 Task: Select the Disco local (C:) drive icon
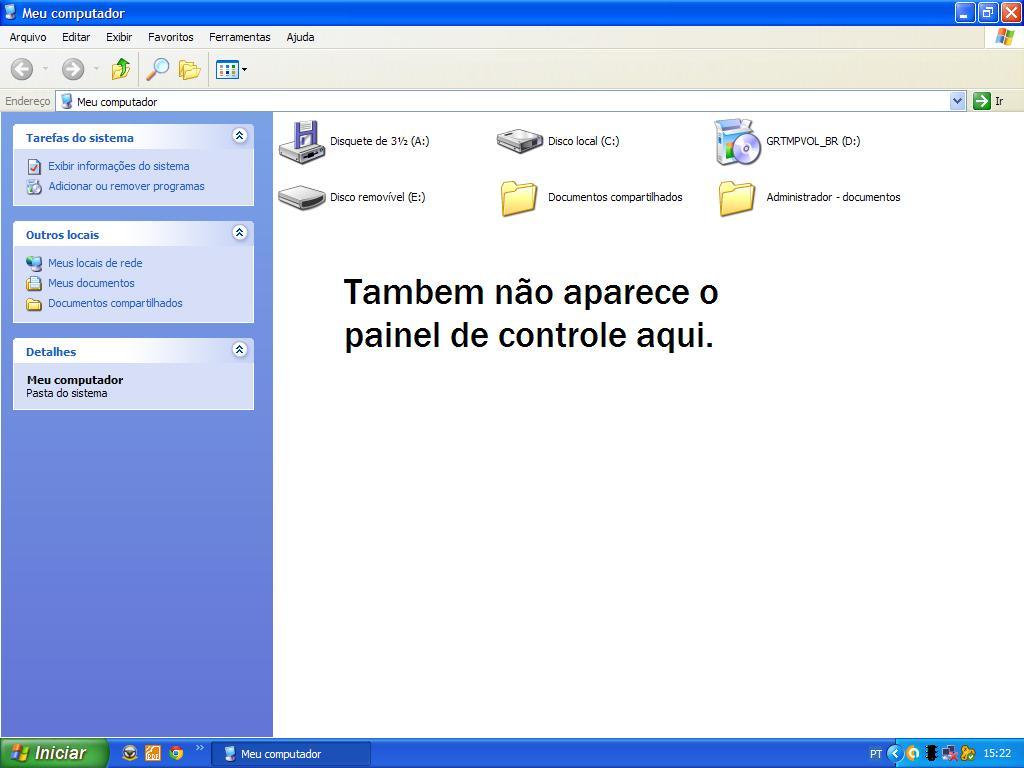tap(520, 140)
